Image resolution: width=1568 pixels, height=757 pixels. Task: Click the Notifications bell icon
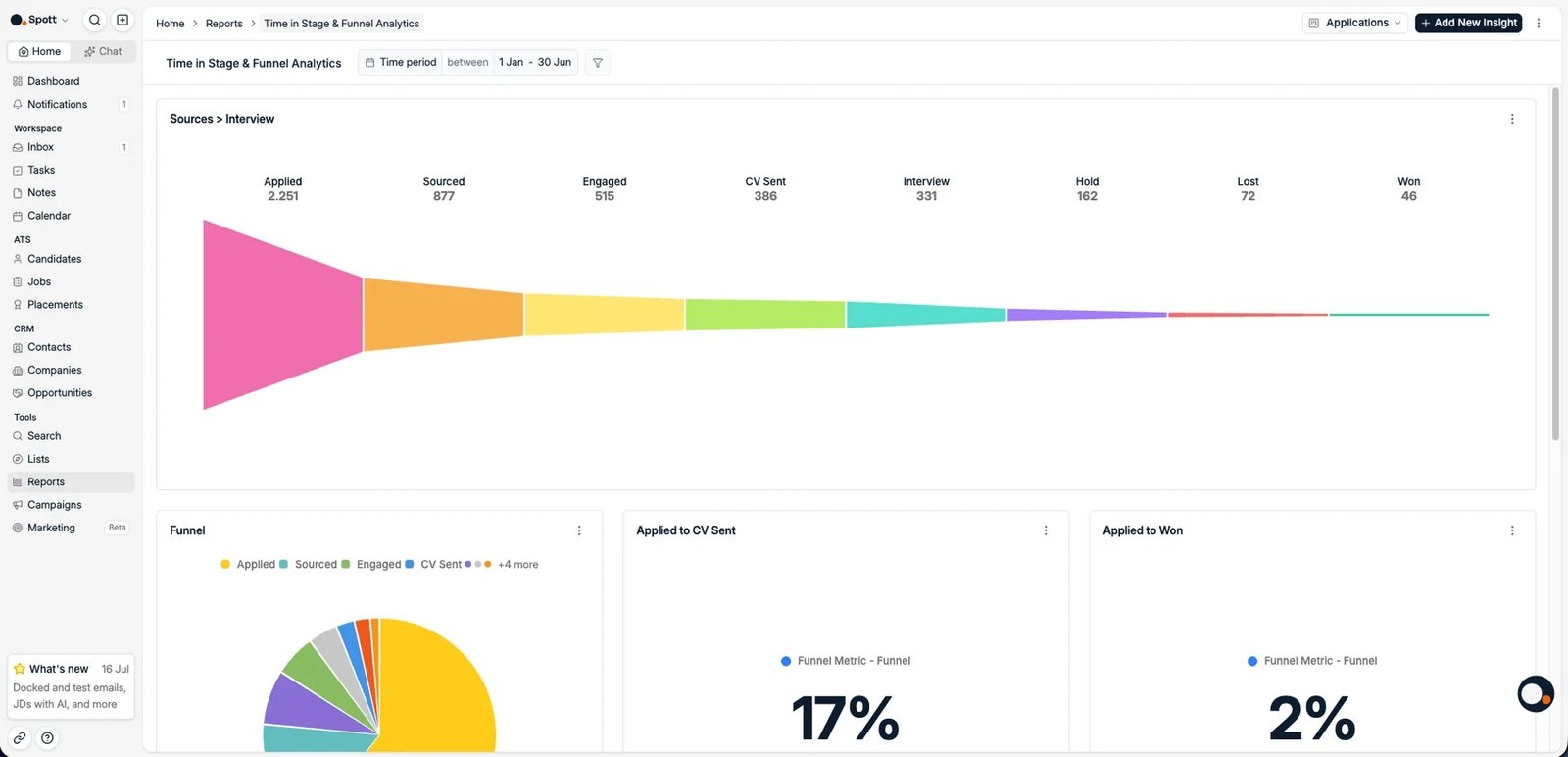(18, 104)
